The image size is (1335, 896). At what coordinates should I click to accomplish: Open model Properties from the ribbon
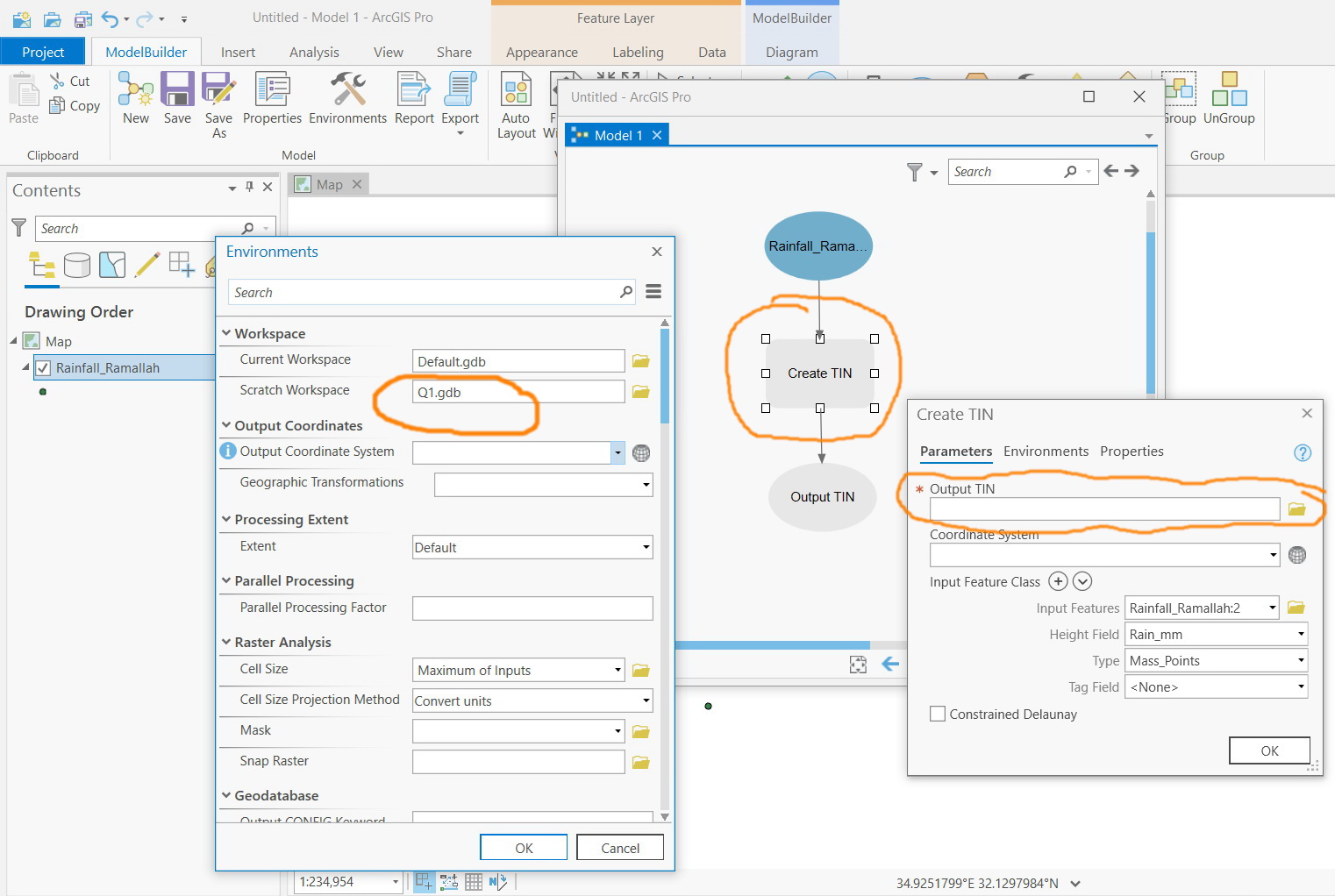(x=272, y=89)
